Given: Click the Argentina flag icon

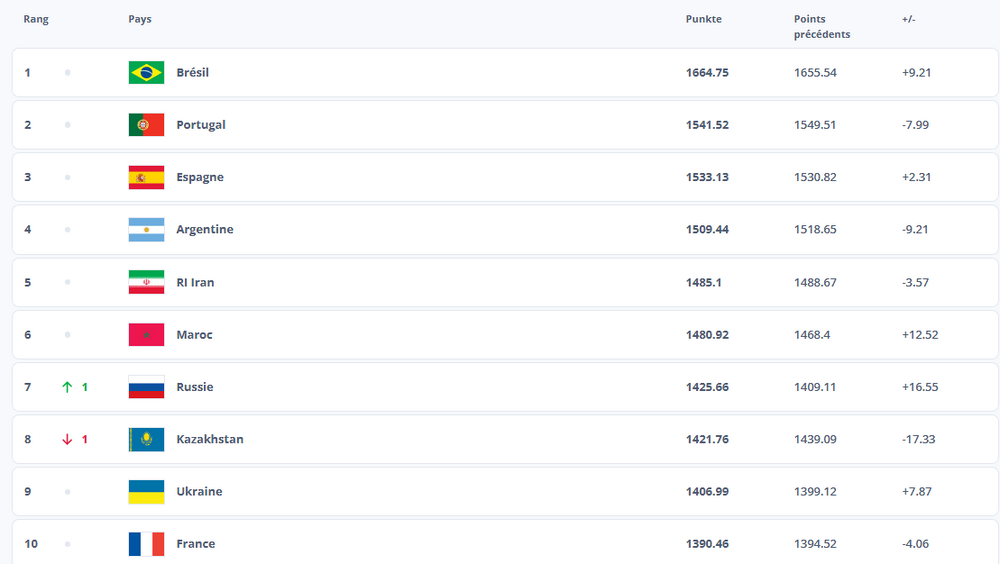Looking at the screenshot, I should point(146,230).
